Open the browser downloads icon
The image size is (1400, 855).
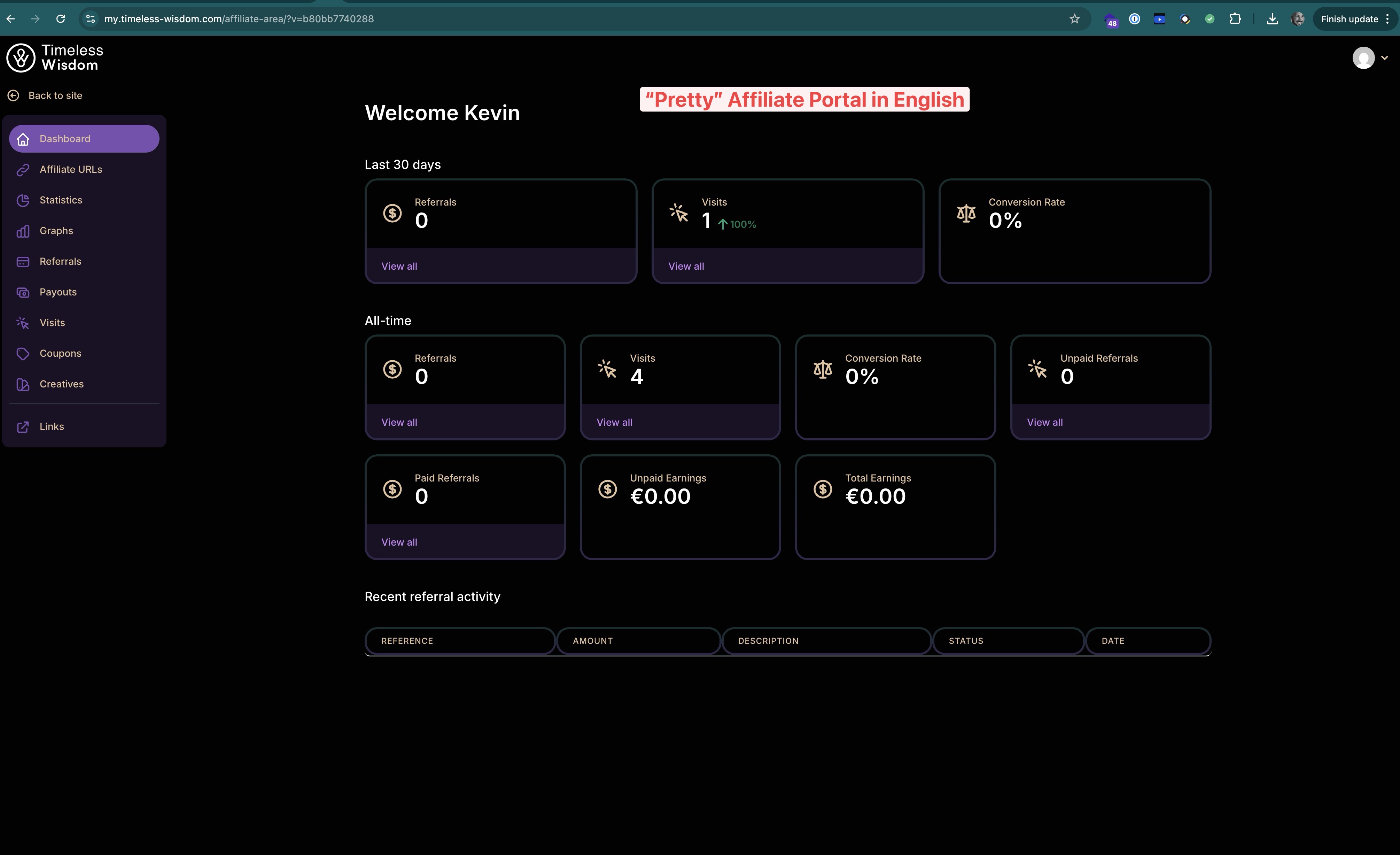1273,19
